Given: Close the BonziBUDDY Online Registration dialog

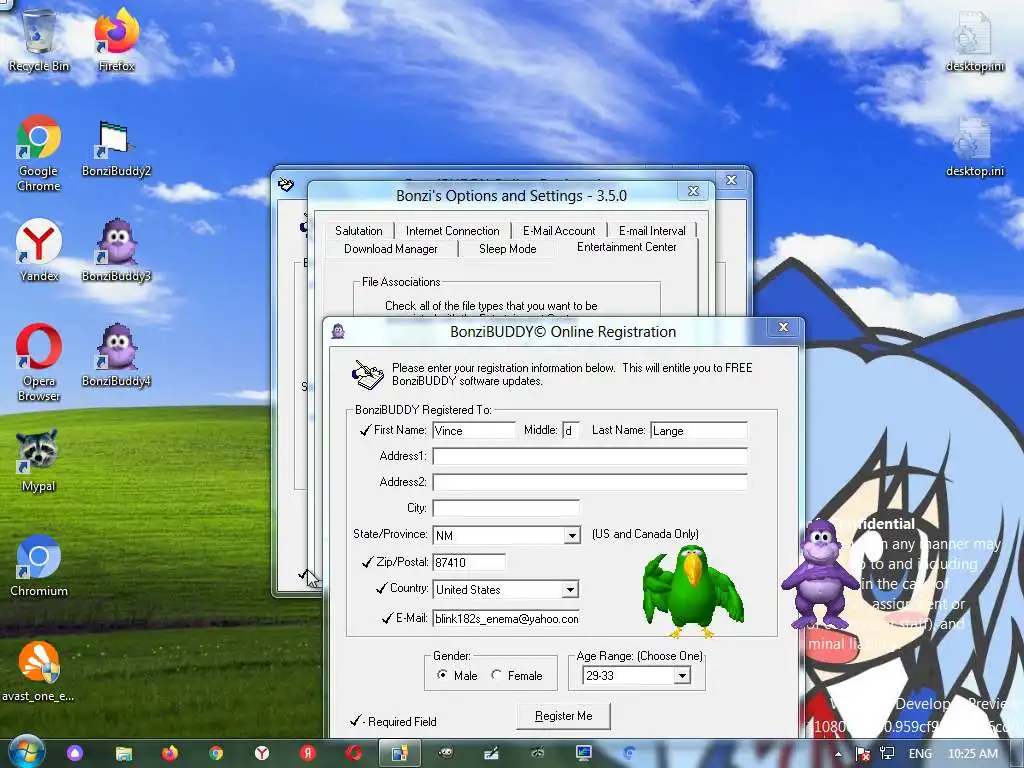Looking at the screenshot, I should [x=784, y=327].
